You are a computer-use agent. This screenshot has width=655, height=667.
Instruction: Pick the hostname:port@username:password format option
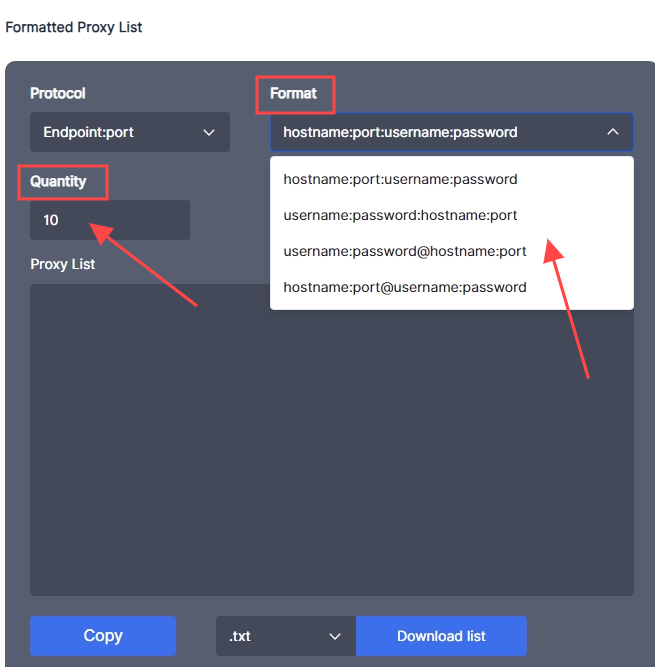tap(404, 287)
